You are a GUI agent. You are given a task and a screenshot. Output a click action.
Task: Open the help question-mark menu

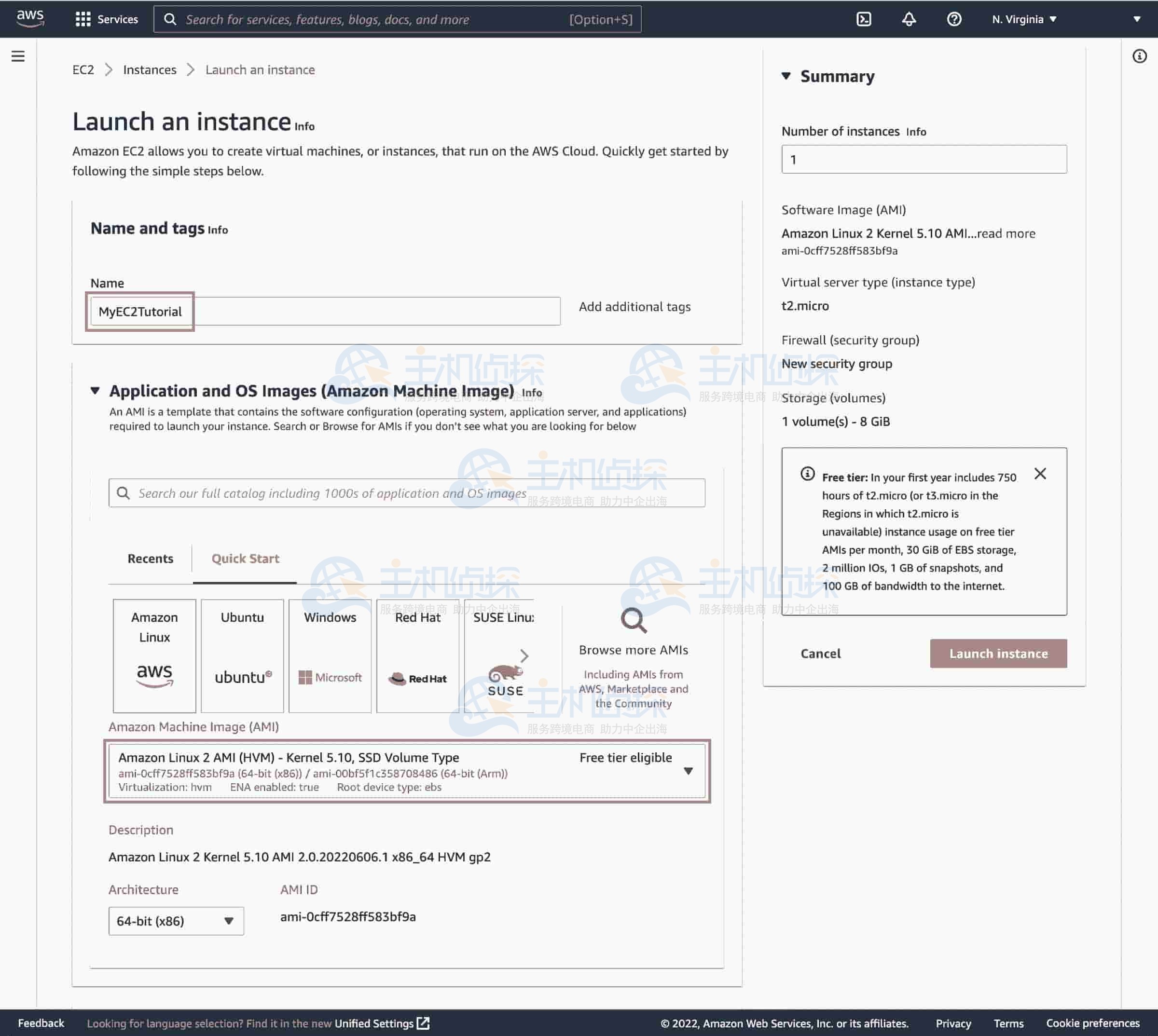point(953,19)
